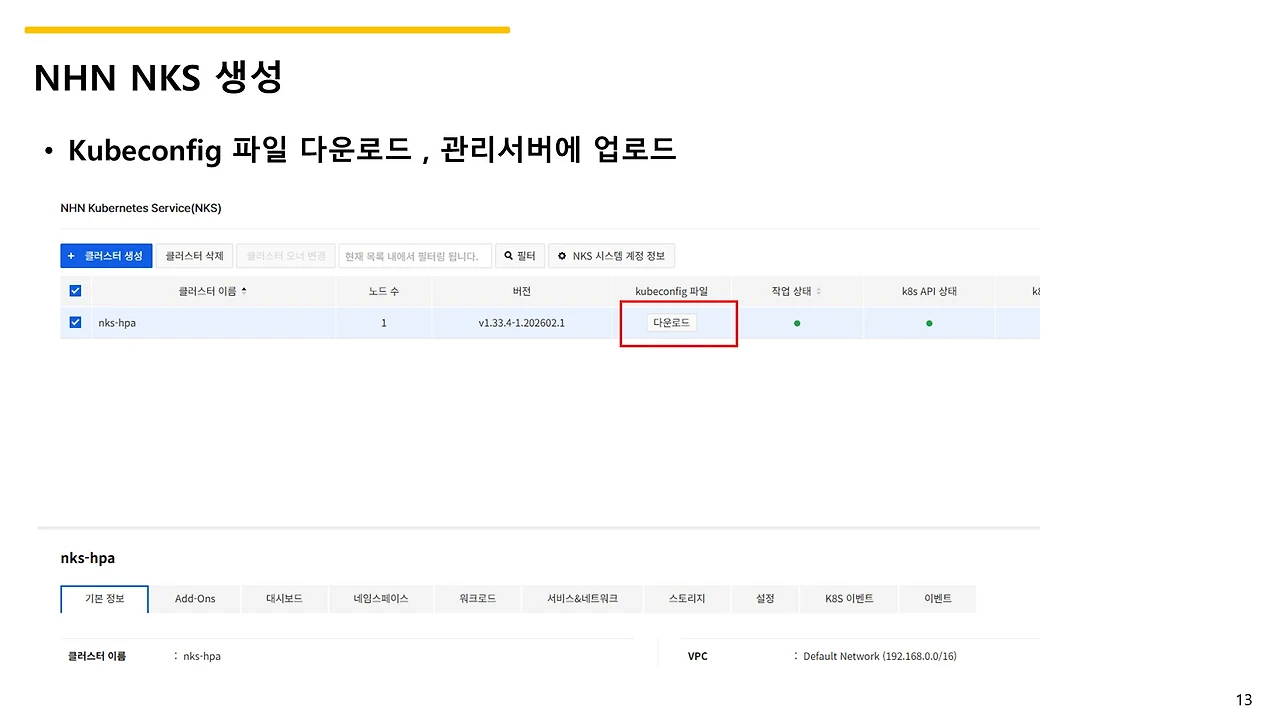Click the green k8s API 상태 indicator dot
1280x720 pixels.
click(x=929, y=323)
